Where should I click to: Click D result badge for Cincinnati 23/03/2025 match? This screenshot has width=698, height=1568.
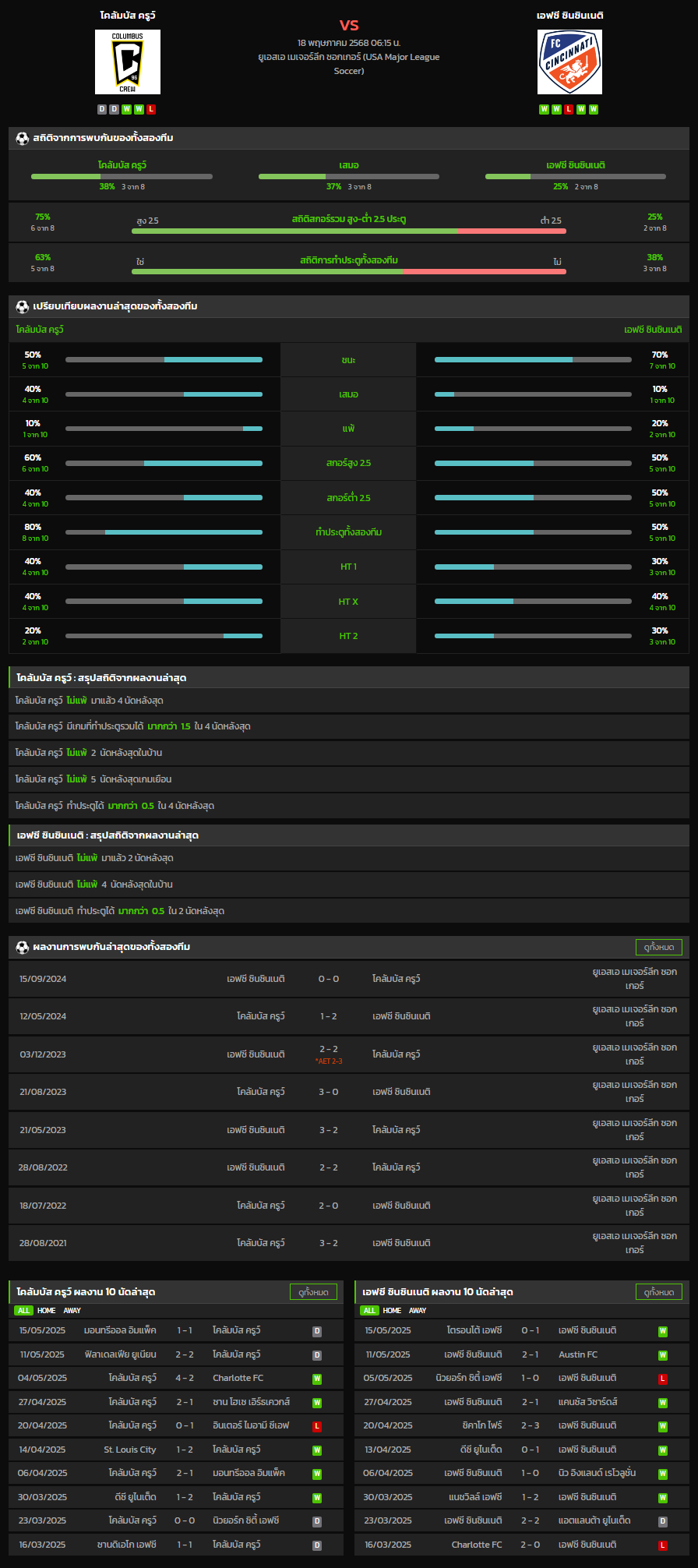tap(663, 1522)
